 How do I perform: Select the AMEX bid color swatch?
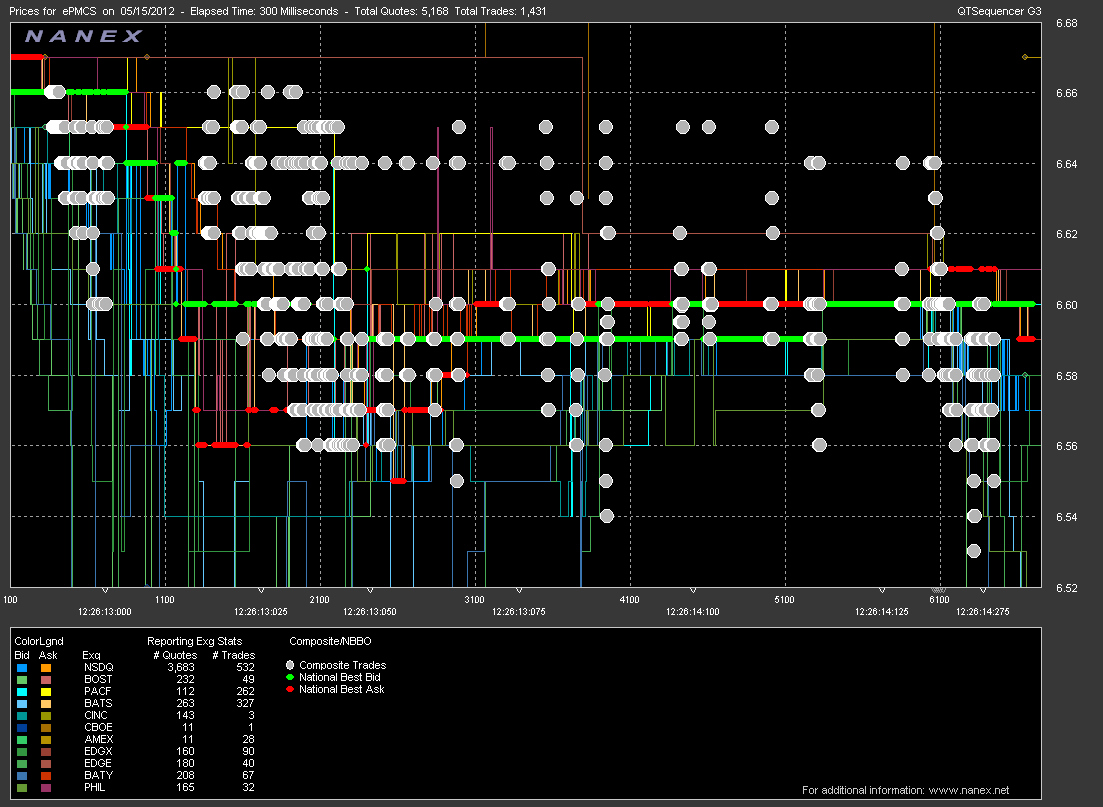22,739
